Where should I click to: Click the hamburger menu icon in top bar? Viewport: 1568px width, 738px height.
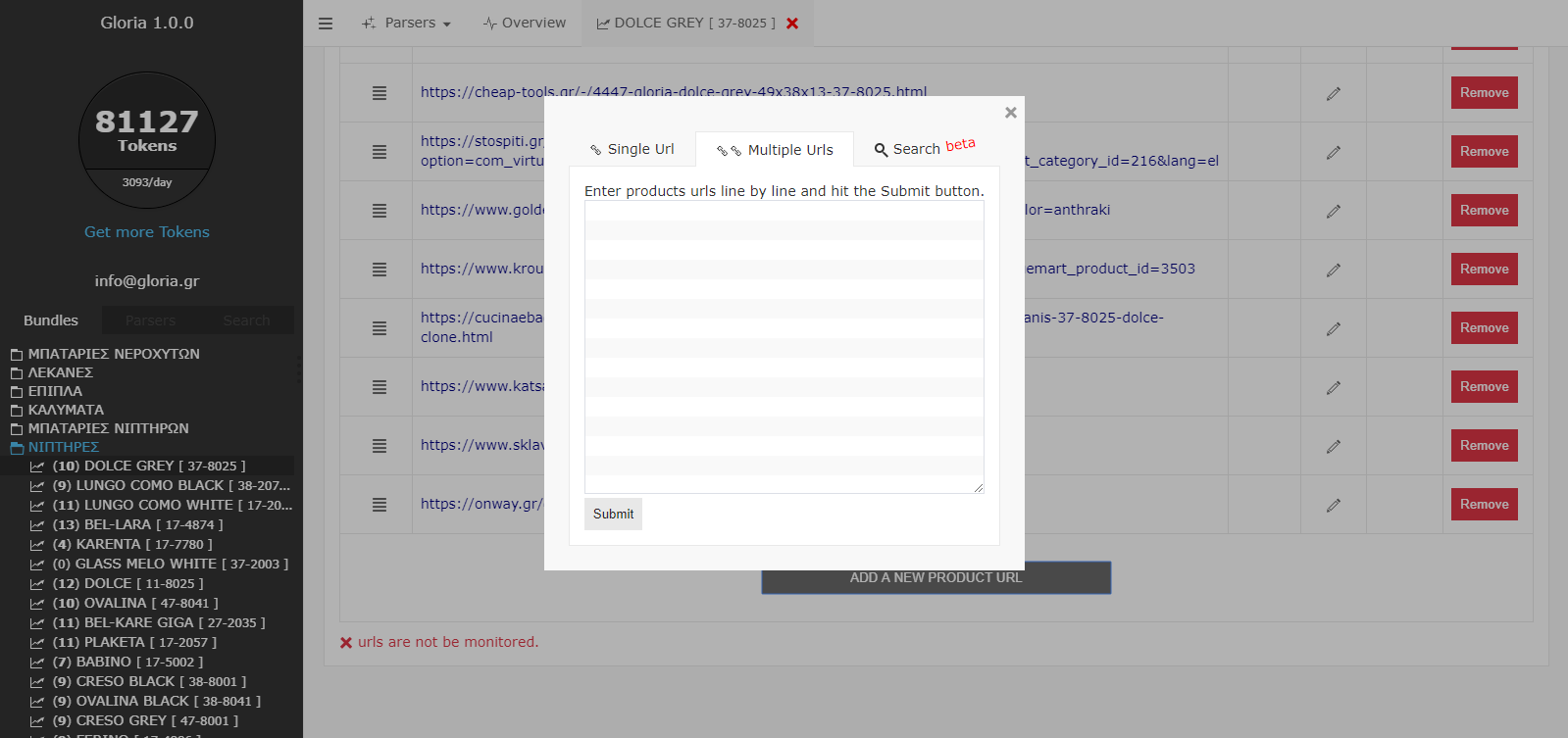click(x=326, y=24)
